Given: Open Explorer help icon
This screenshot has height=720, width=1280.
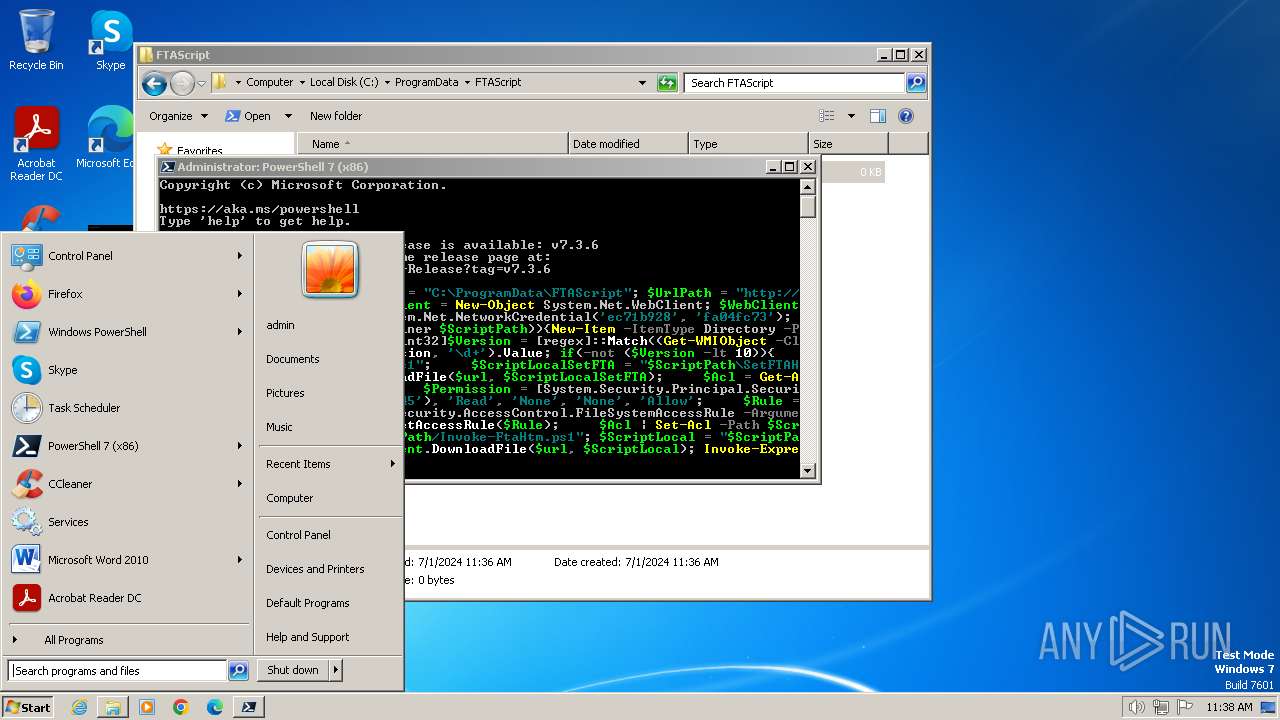Looking at the screenshot, I should [x=906, y=116].
